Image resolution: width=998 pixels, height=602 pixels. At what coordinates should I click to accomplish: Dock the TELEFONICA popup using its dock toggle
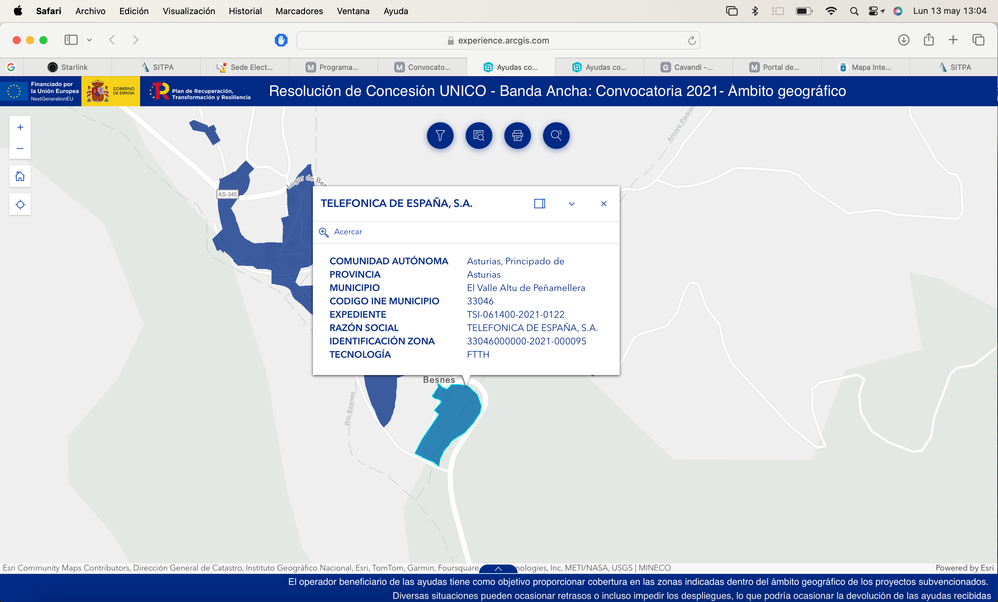539,203
